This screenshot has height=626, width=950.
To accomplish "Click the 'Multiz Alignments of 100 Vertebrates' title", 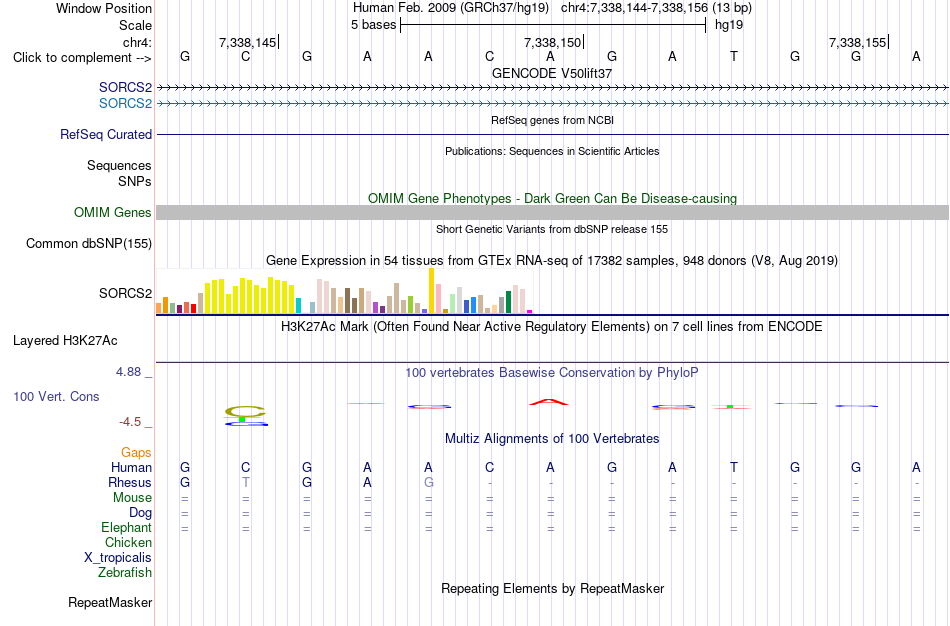I will coord(552,439).
